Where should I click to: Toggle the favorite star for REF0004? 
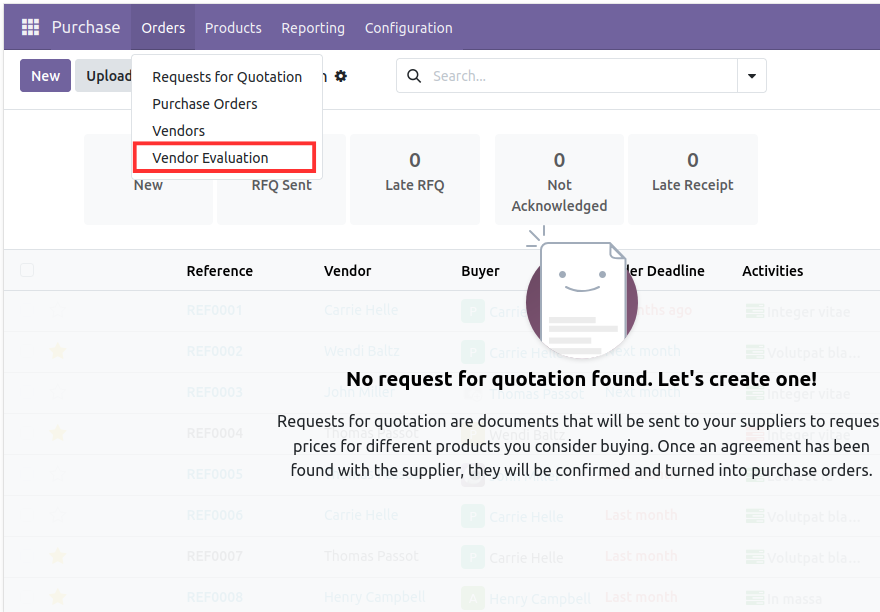(57, 433)
